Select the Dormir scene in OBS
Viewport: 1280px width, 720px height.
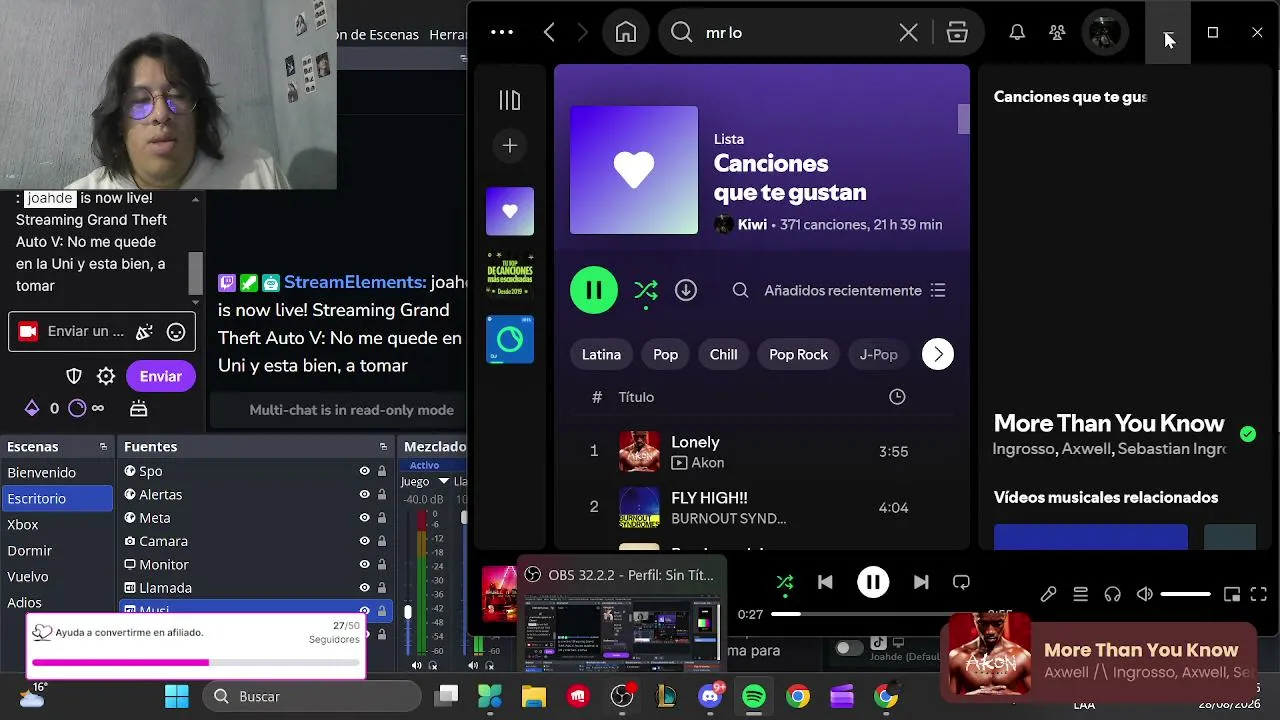tap(57, 550)
